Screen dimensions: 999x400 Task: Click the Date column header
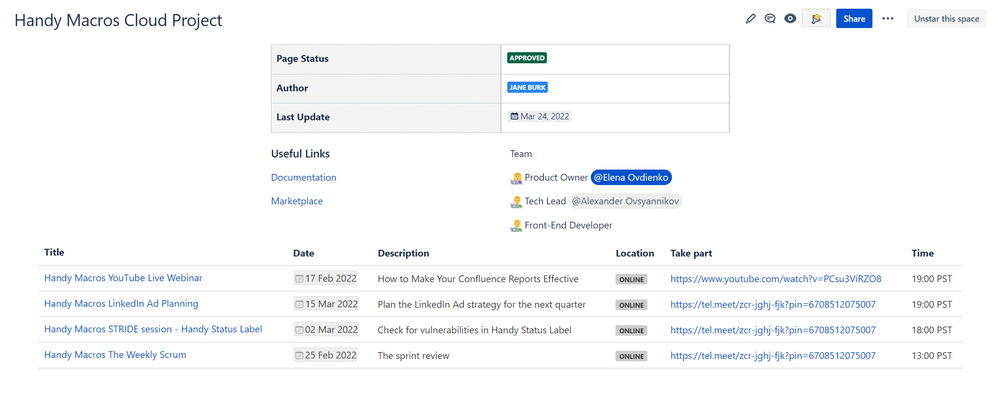pyautogui.click(x=304, y=254)
